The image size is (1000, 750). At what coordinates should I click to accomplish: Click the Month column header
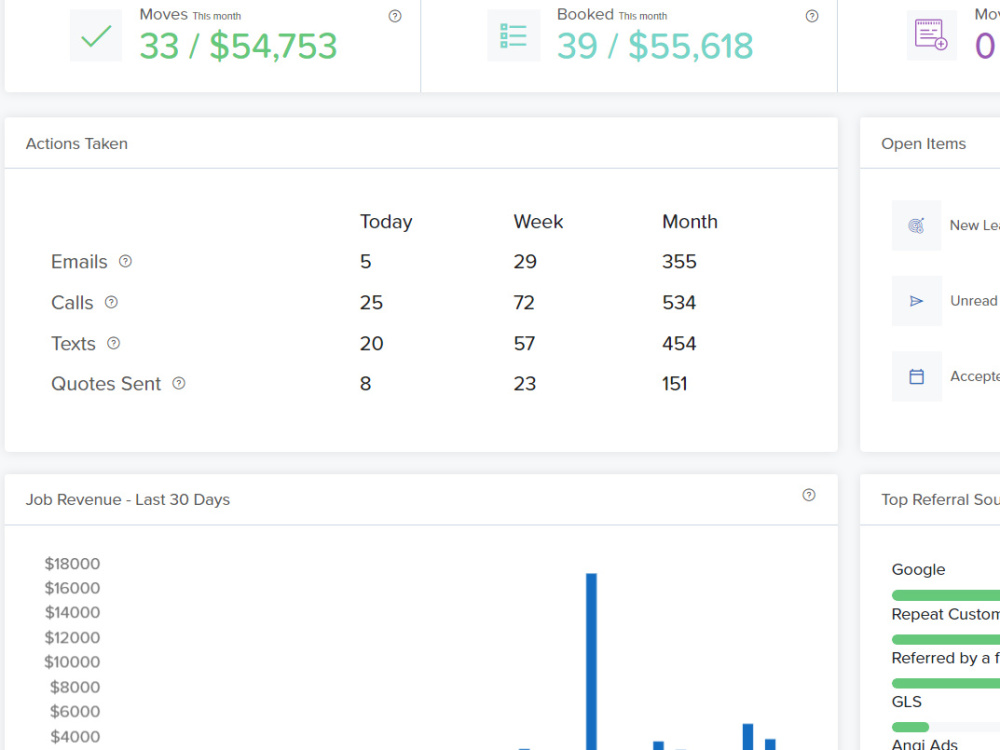click(x=690, y=221)
